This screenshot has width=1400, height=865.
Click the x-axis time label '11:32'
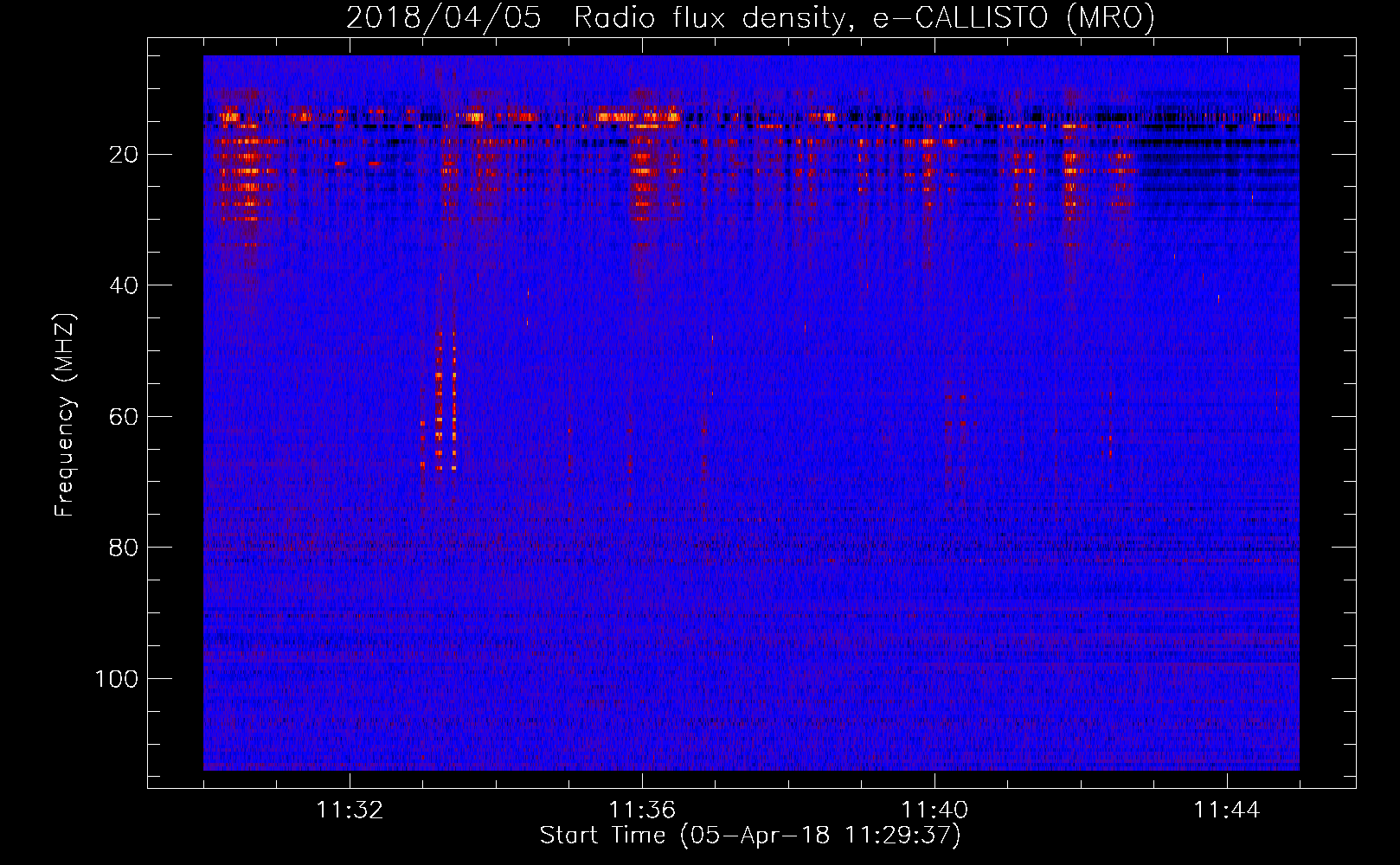coord(350,811)
